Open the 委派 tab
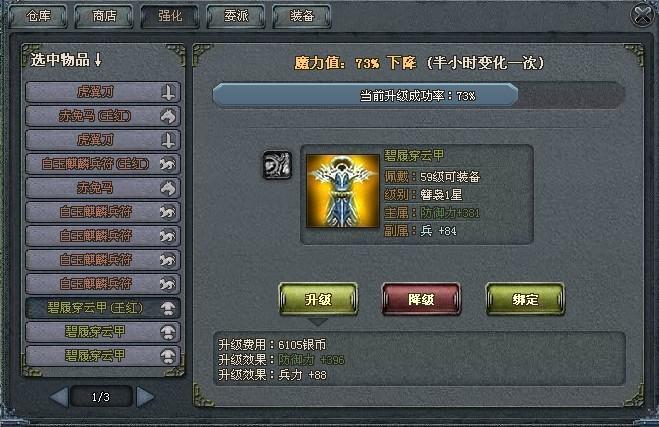 [236, 16]
